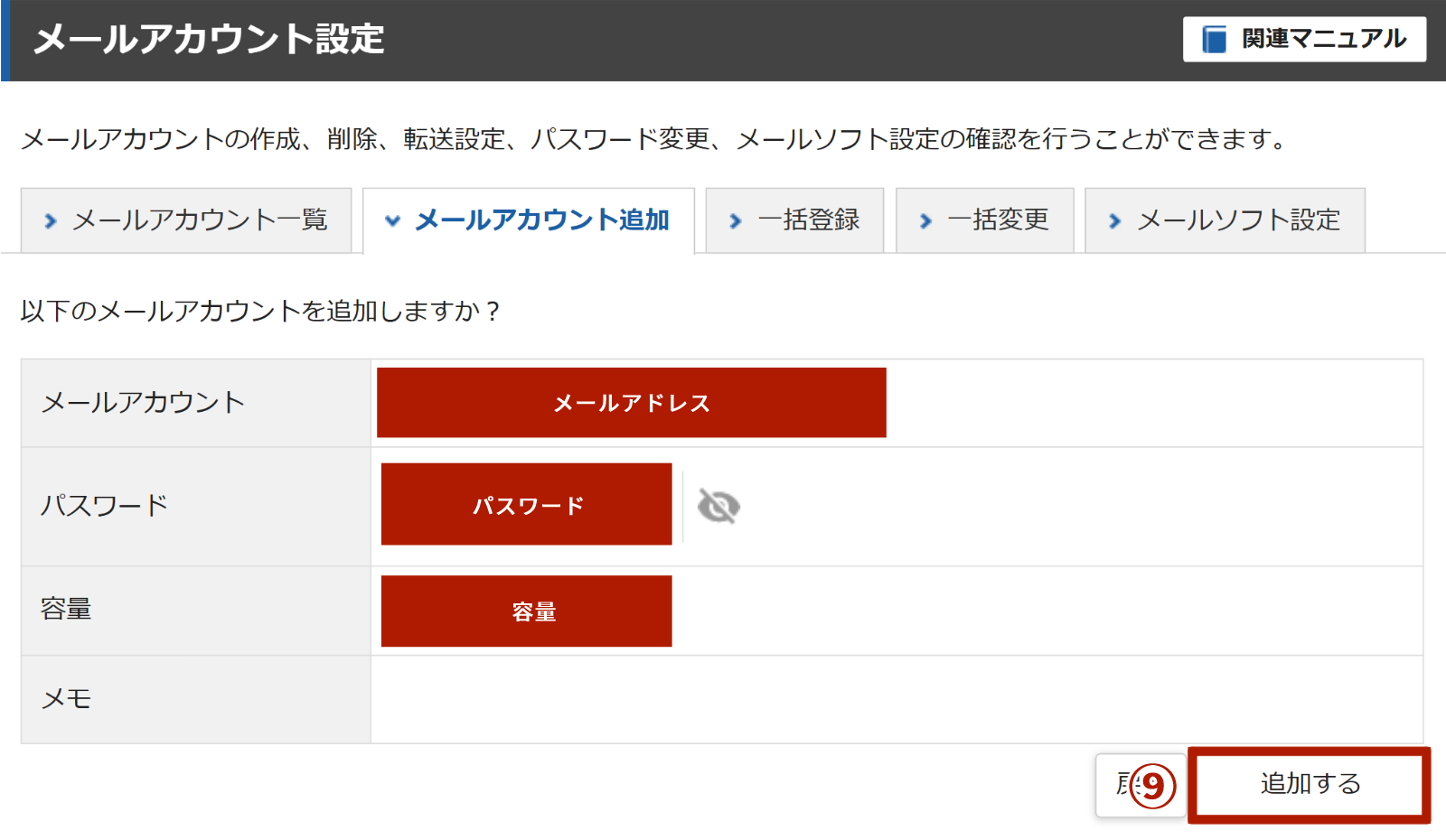Click the book icon beside 関連マニュアル
Image resolution: width=1446 pixels, height=840 pixels.
[1214, 40]
